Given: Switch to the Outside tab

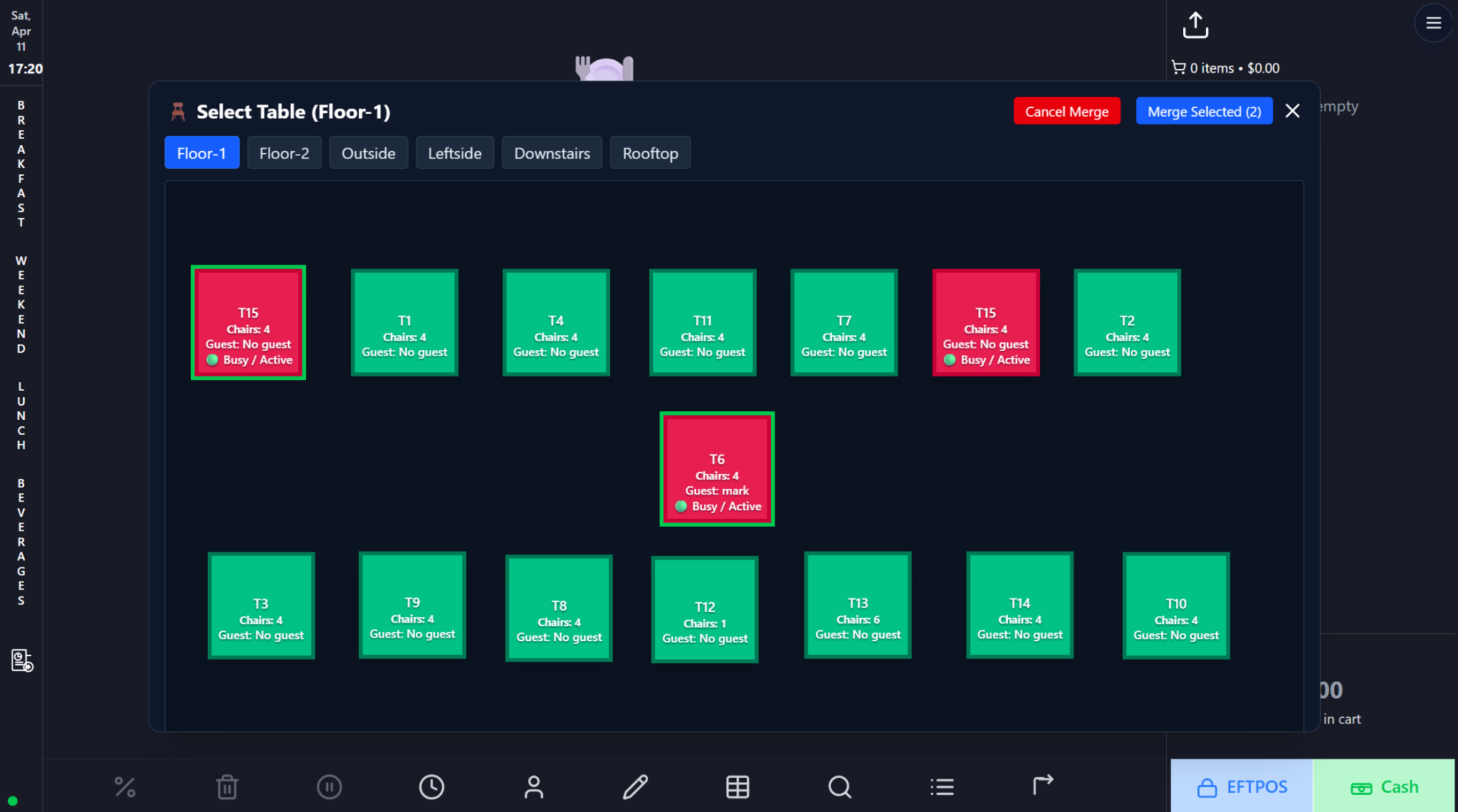Looking at the screenshot, I should point(368,152).
